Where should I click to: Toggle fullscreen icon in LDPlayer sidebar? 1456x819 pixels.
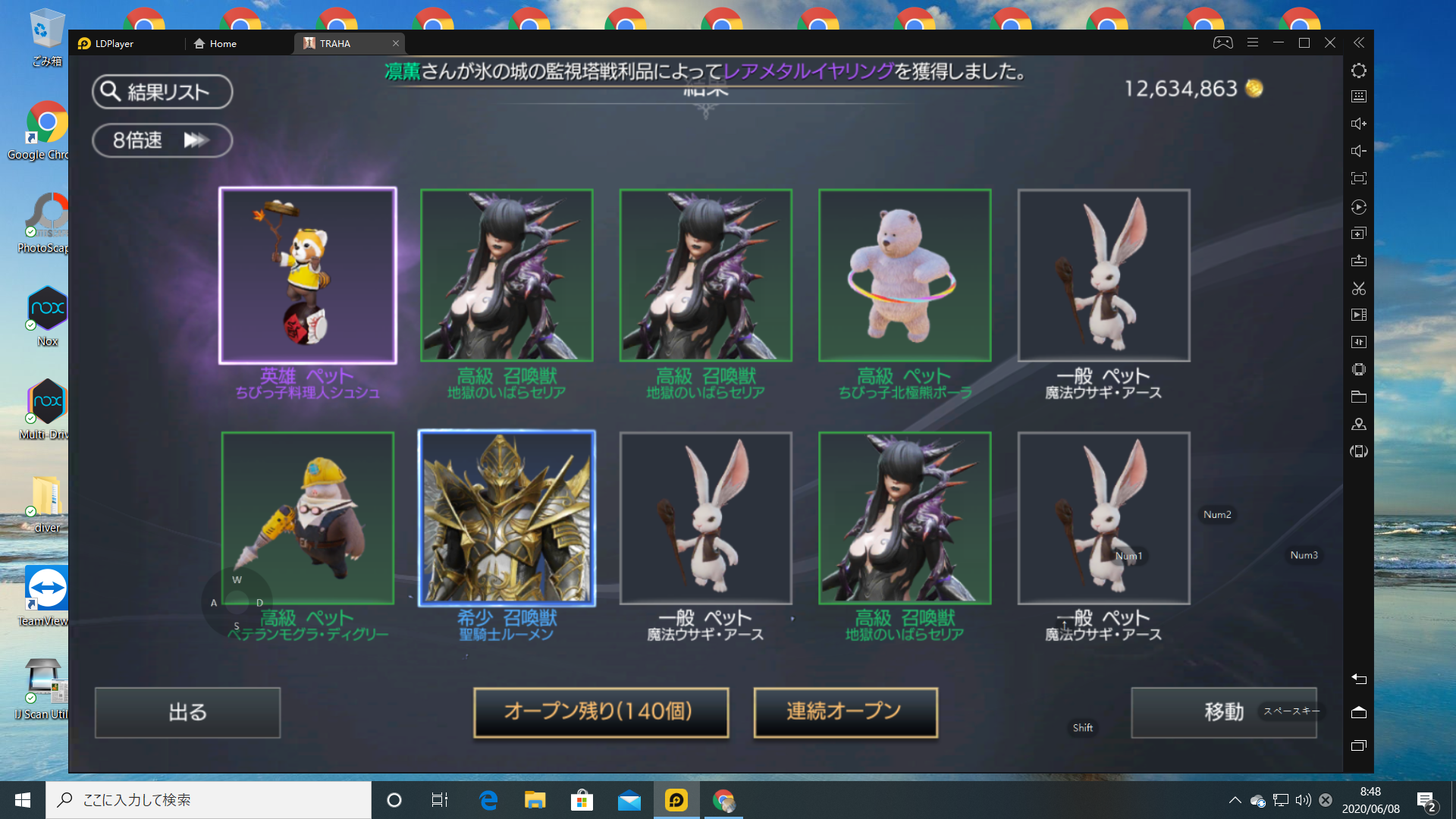click(x=1358, y=178)
